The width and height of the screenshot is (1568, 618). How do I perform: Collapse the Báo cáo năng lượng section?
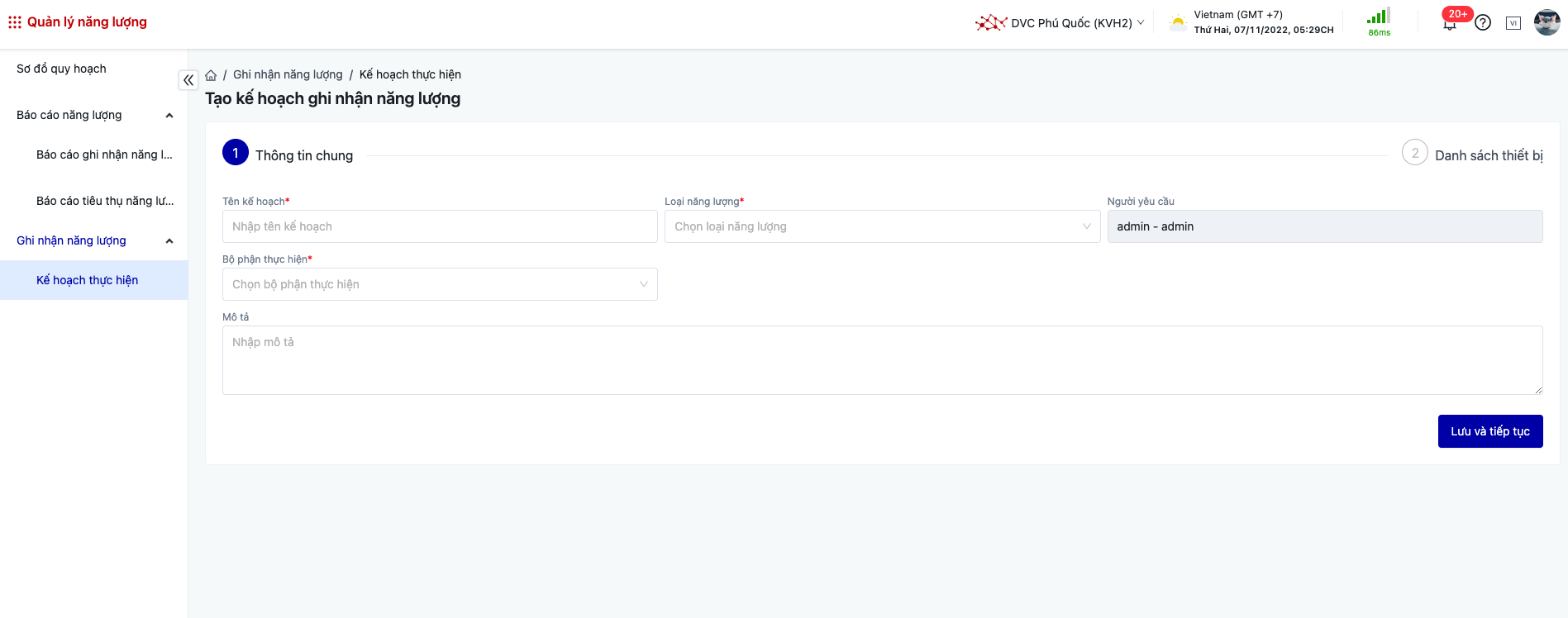[x=169, y=116]
